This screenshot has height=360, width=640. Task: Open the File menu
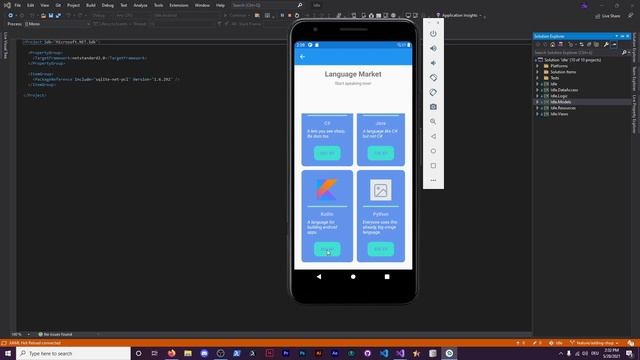[x=18, y=5]
